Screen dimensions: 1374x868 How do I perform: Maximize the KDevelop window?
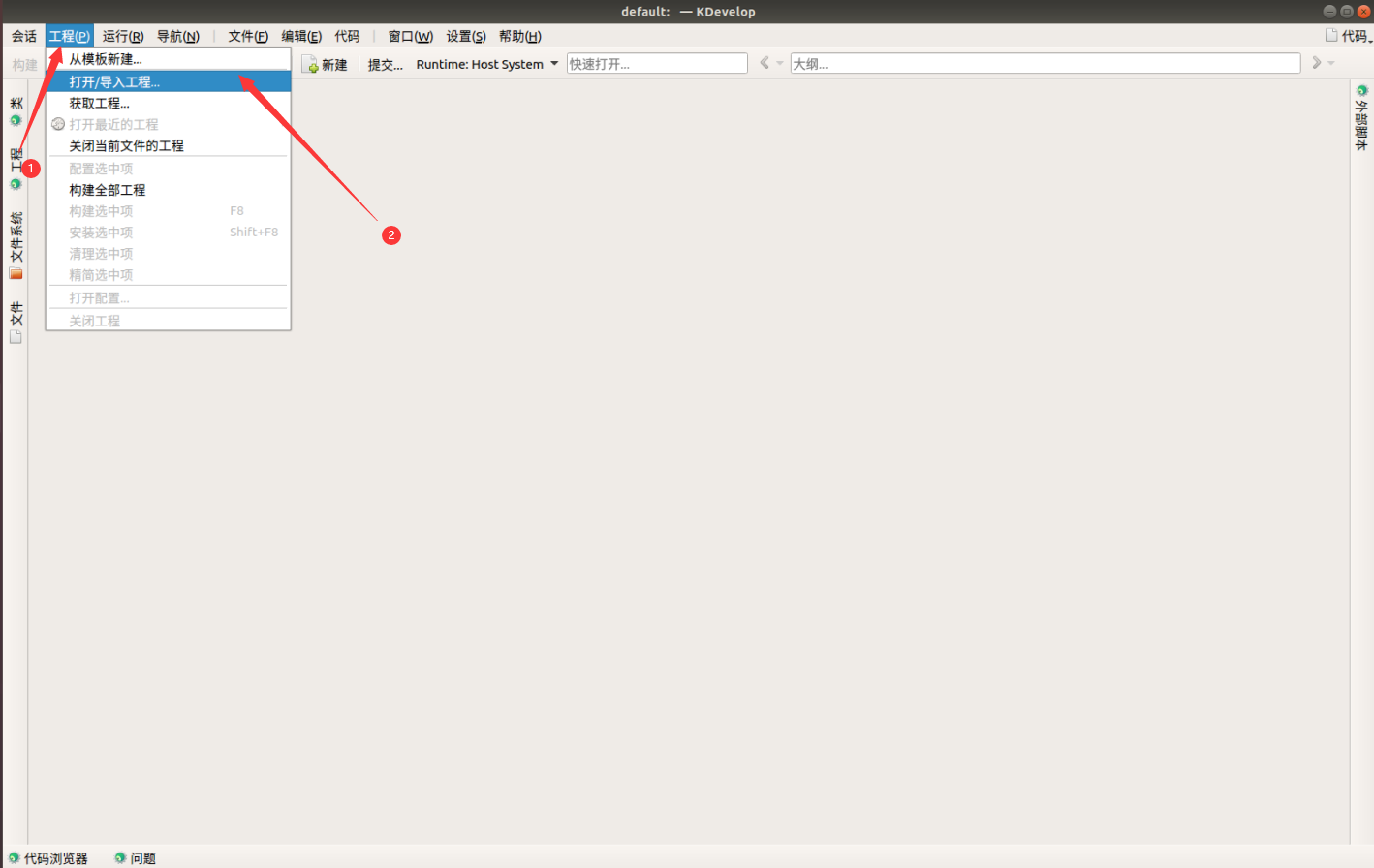coord(1347,12)
